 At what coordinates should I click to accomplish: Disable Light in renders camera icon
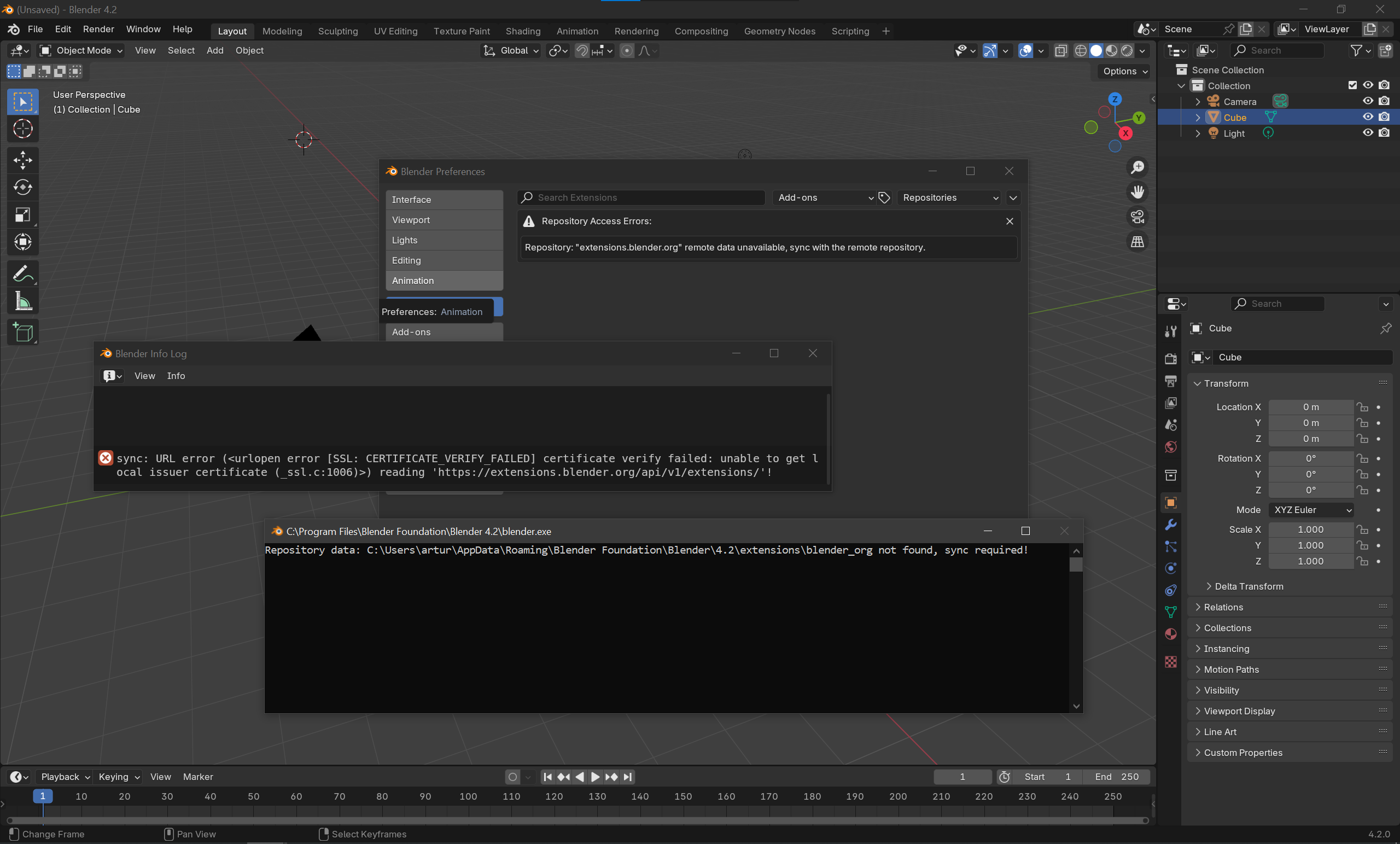[x=1384, y=133]
